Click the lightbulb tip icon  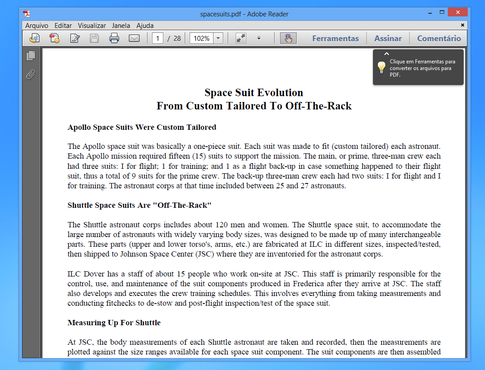pyautogui.click(x=381, y=67)
